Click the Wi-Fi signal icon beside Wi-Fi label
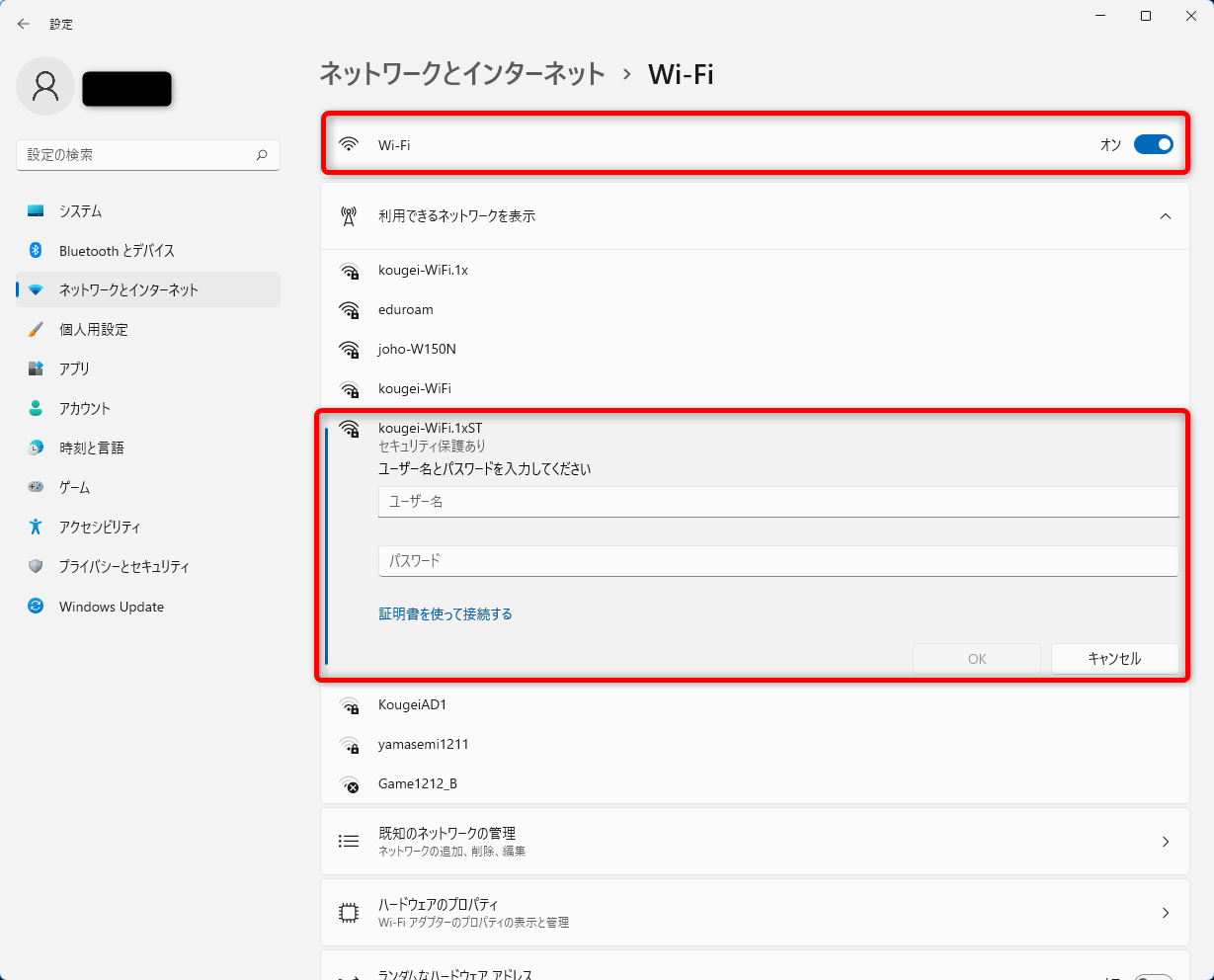Viewport: 1214px width, 980px height. (x=349, y=144)
